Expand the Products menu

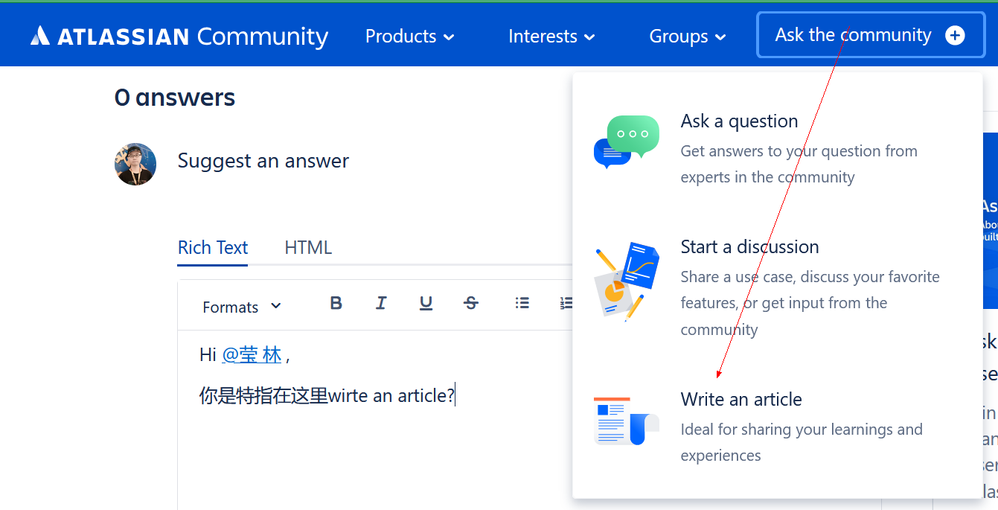(x=410, y=36)
